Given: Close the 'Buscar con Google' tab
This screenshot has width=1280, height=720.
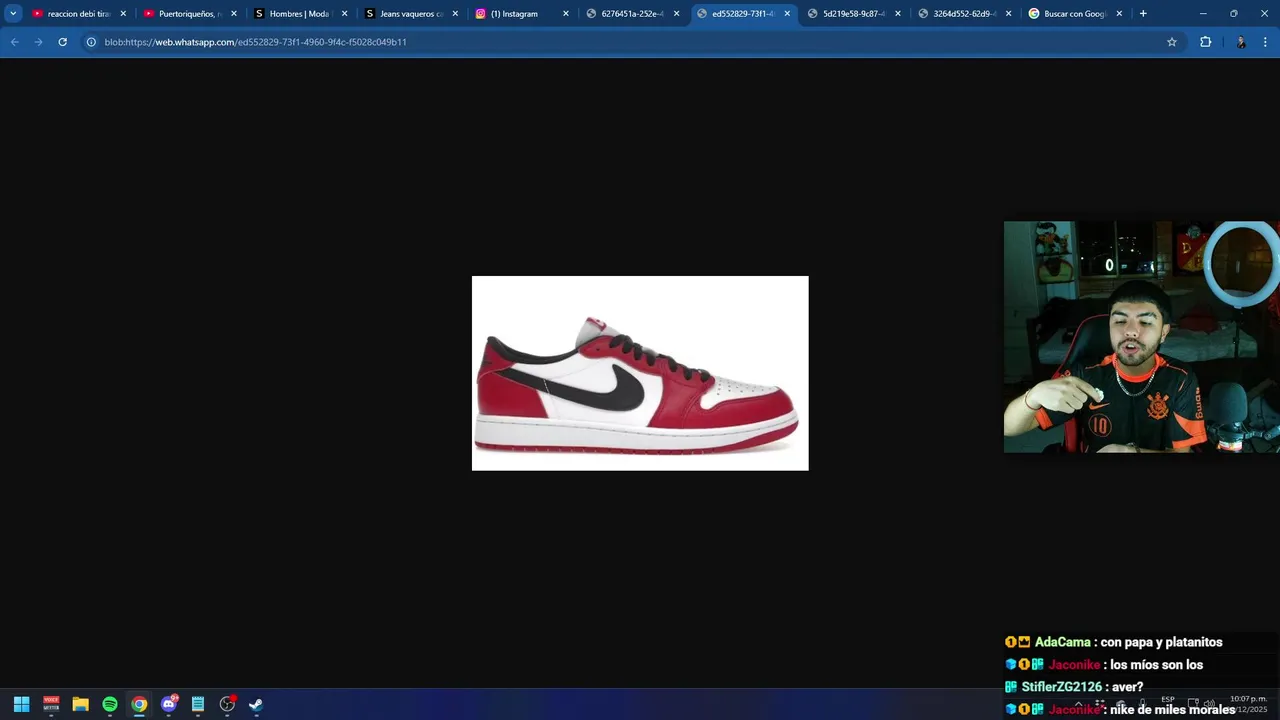Looking at the screenshot, I should coord(1119,14).
